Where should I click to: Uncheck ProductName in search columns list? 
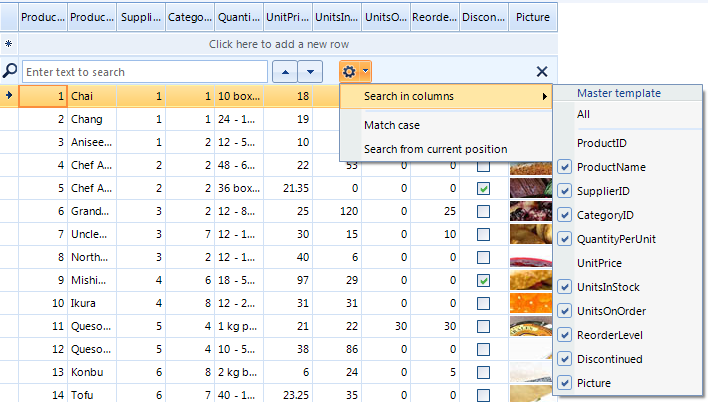[x=565, y=167]
